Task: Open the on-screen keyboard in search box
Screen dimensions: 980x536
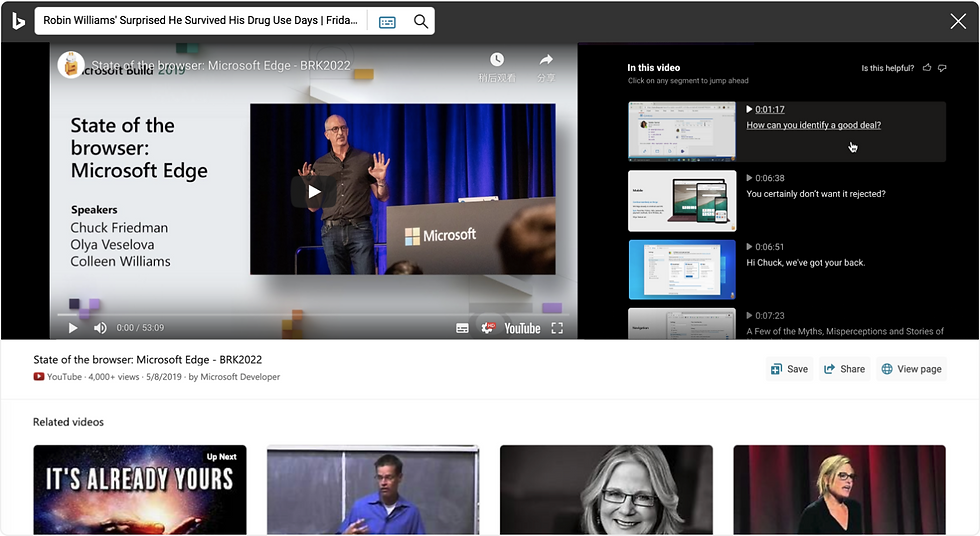Action: (388, 22)
